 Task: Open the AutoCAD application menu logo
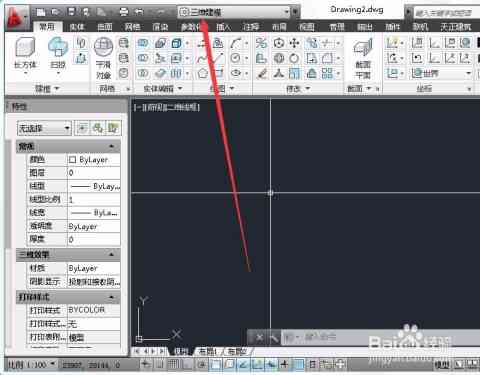(15, 17)
